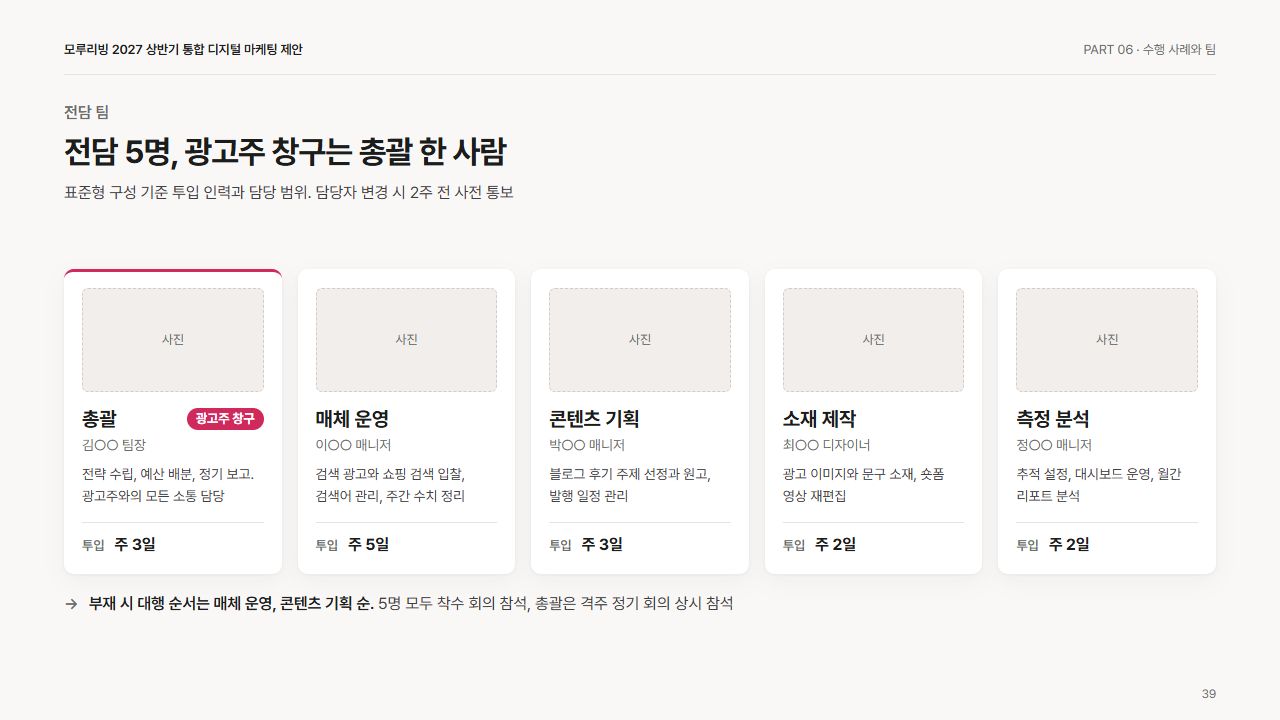Click the 투입 label in the 소재 제작 card

pyautogui.click(x=794, y=546)
